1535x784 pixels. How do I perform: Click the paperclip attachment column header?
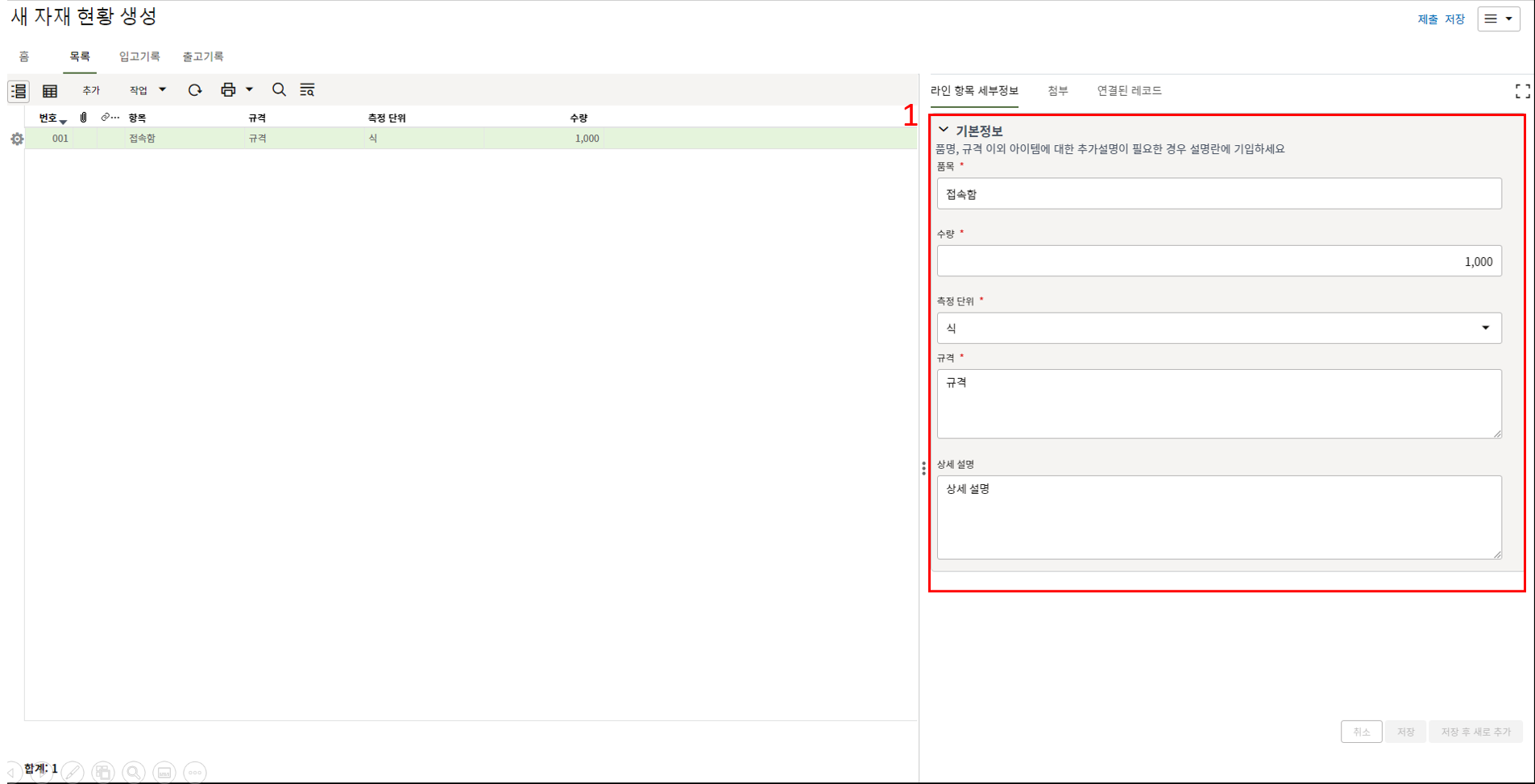click(84, 118)
